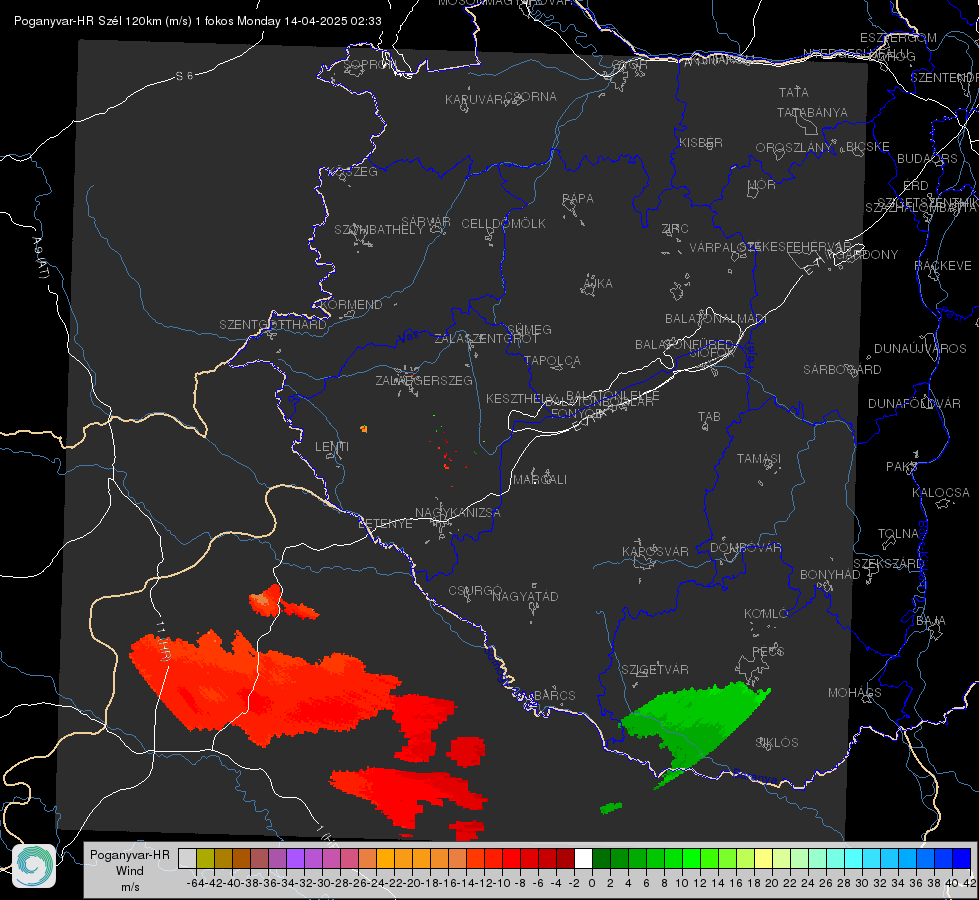979x900 pixels.
Task: Click the Poganyvar-HR Wind m/s legend label
Action: (x=130, y=871)
